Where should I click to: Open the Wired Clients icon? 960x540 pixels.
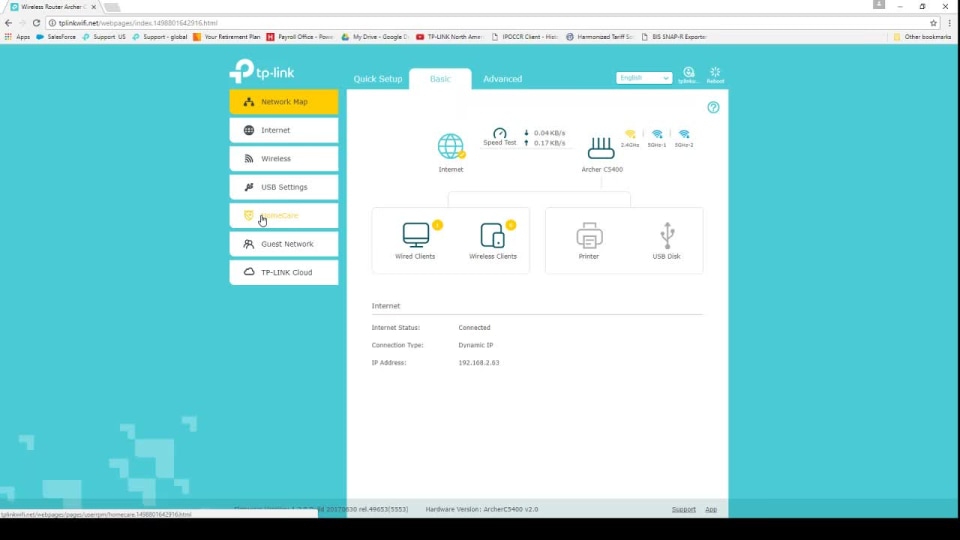click(416, 235)
